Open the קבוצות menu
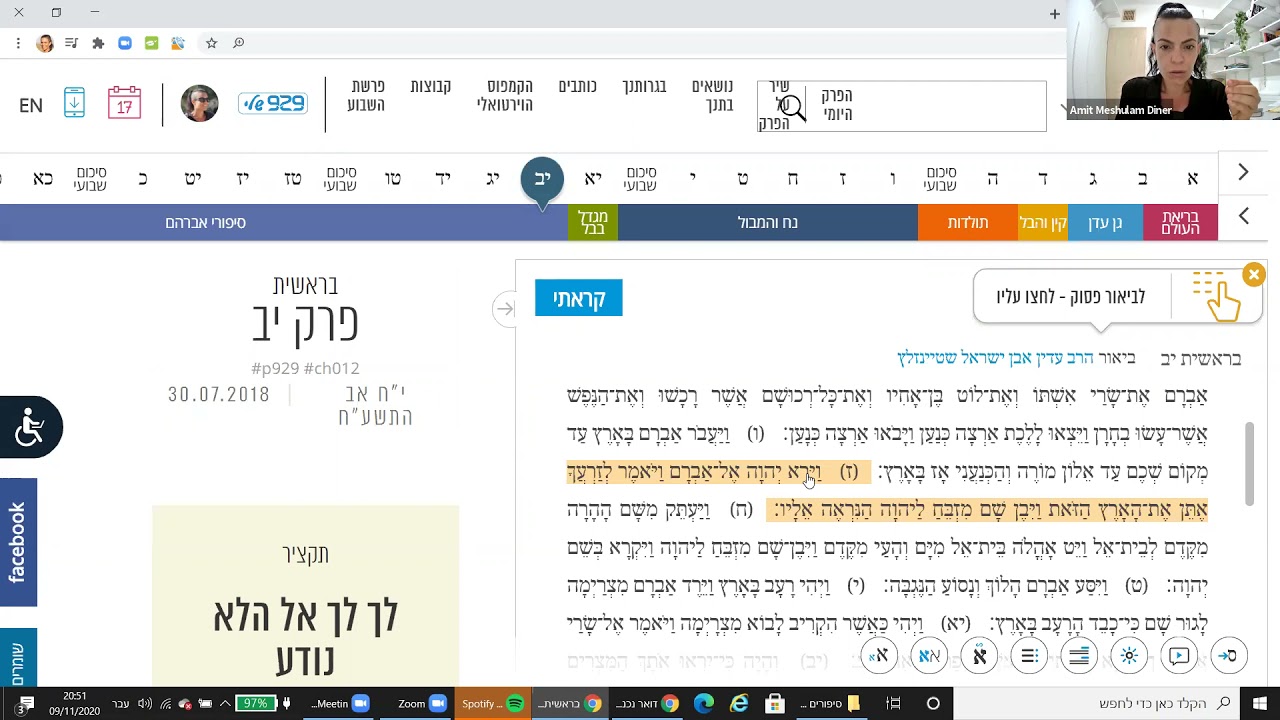The width and height of the screenshot is (1280, 720). [430, 86]
